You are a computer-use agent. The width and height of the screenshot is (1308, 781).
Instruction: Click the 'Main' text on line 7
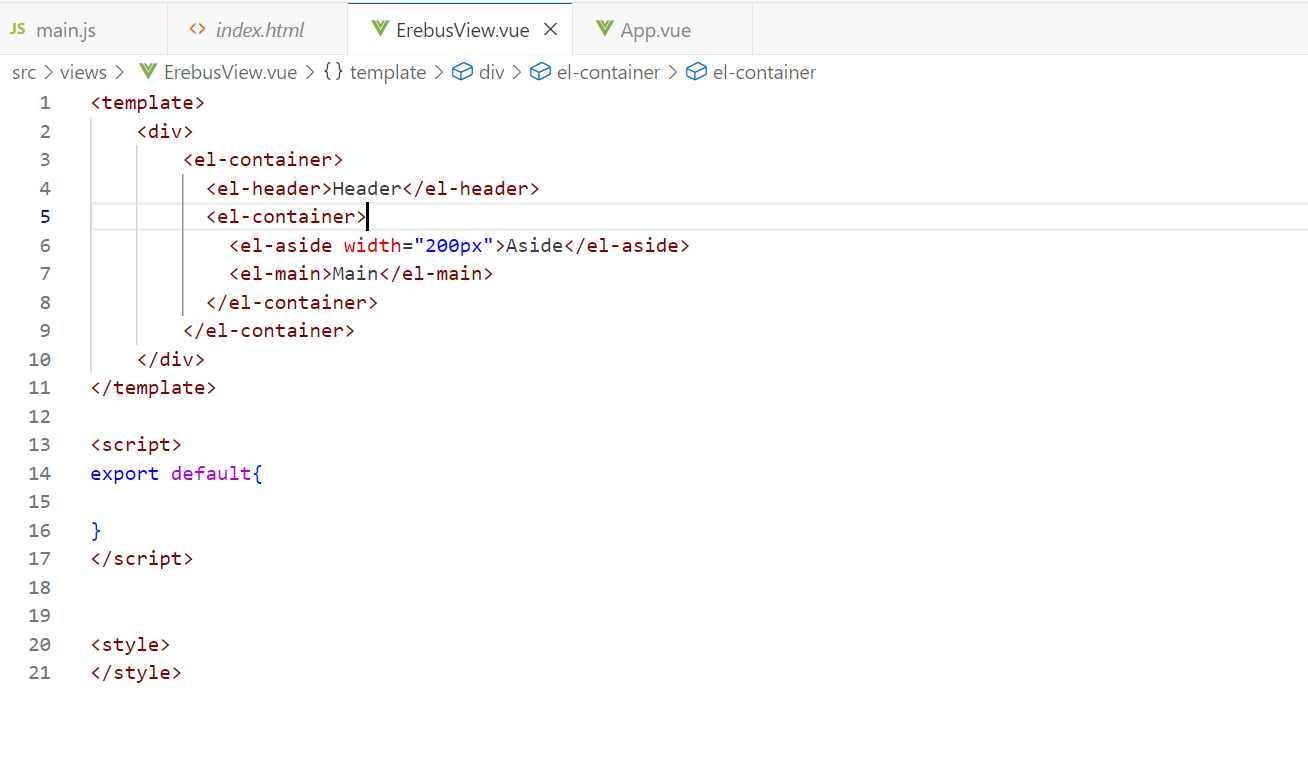pyautogui.click(x=355, y=274)
